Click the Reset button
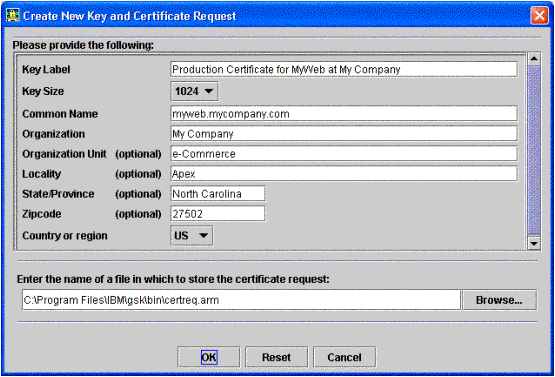 point(276,357)
